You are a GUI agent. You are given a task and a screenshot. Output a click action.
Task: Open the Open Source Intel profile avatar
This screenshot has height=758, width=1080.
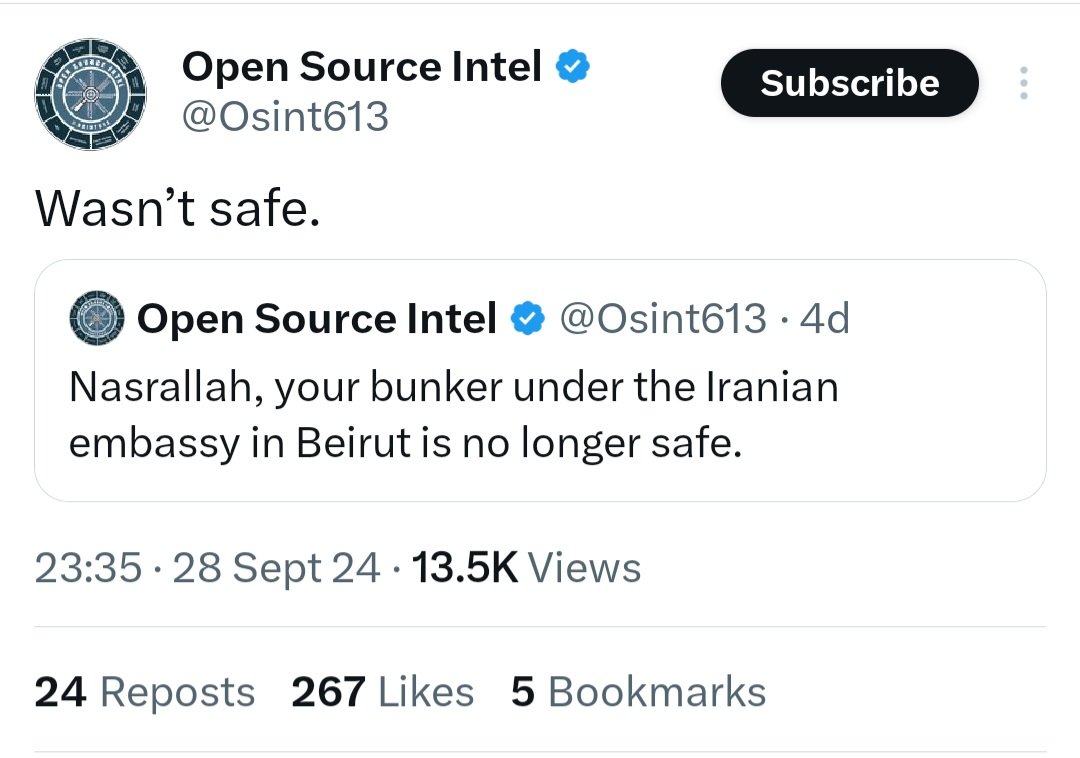click(90, 94)
